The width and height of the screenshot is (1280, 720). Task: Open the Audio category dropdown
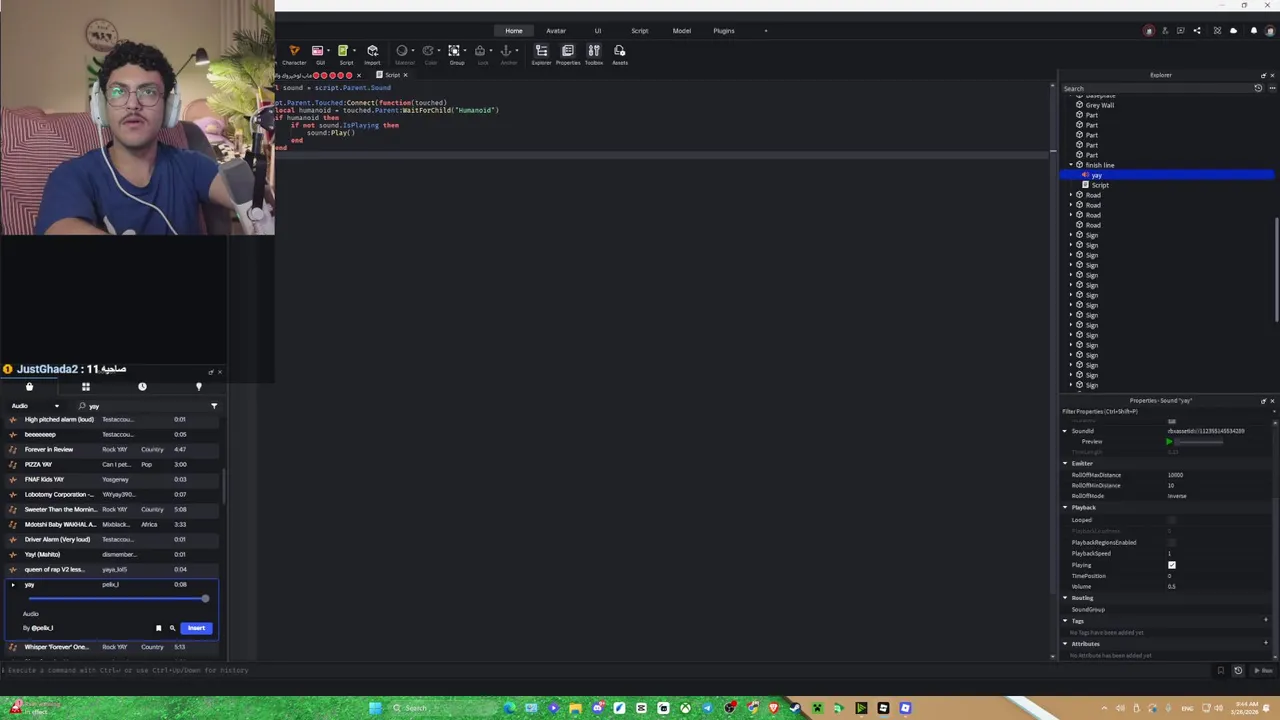coord(35,406)
